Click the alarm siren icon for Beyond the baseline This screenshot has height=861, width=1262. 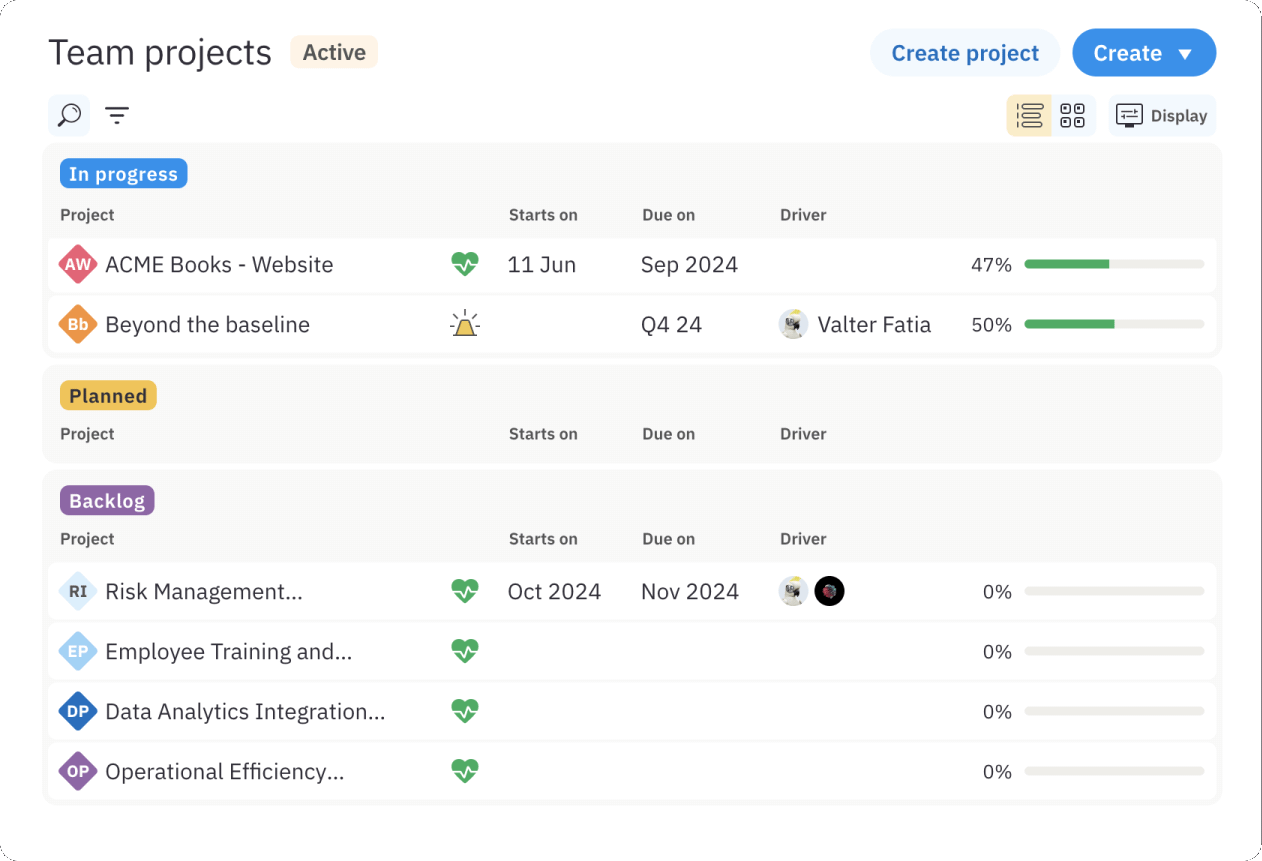[465, 324]
